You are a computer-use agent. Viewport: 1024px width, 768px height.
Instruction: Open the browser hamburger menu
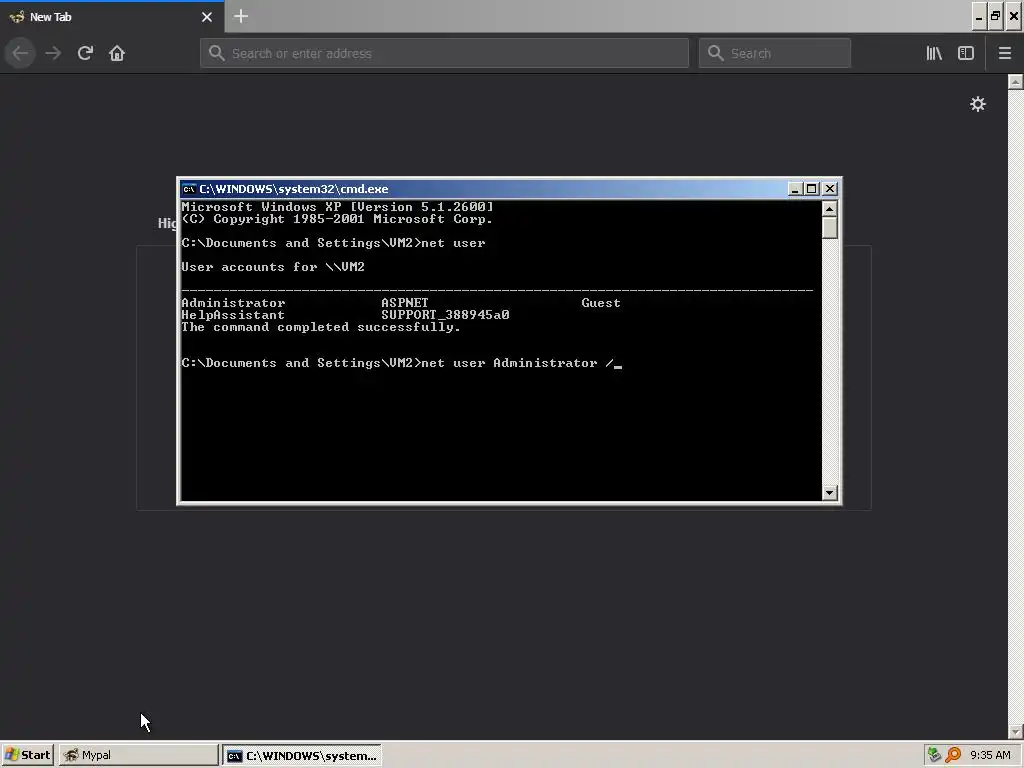(1004, 53)
